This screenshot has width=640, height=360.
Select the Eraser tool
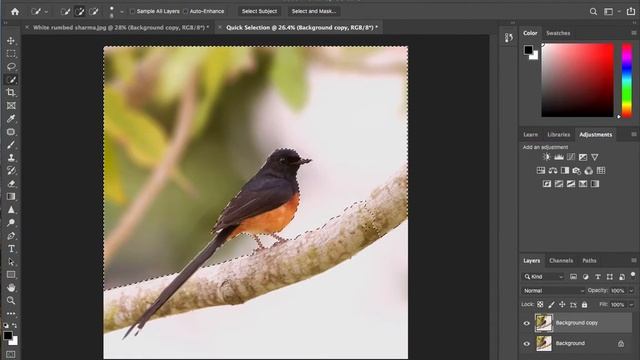11,184
